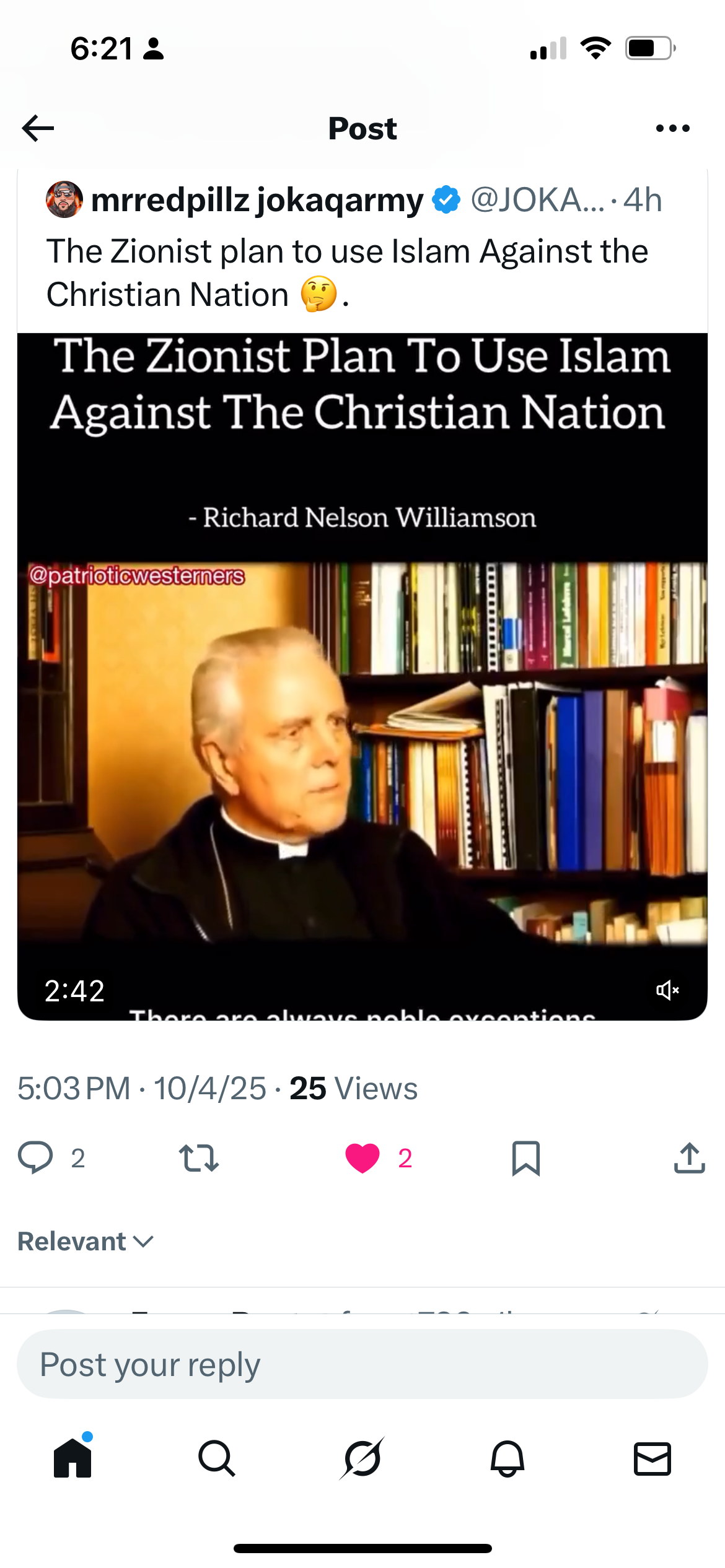Tap the back arrow
This screenshot has height=1568, width=725.
pyautogui.click(x=38, y=128)
